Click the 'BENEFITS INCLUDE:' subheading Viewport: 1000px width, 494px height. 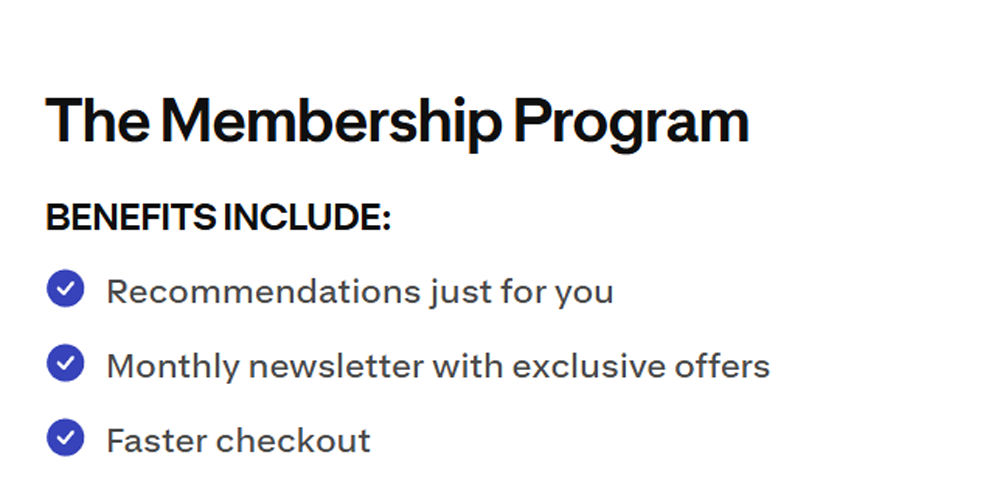(218, 218)
